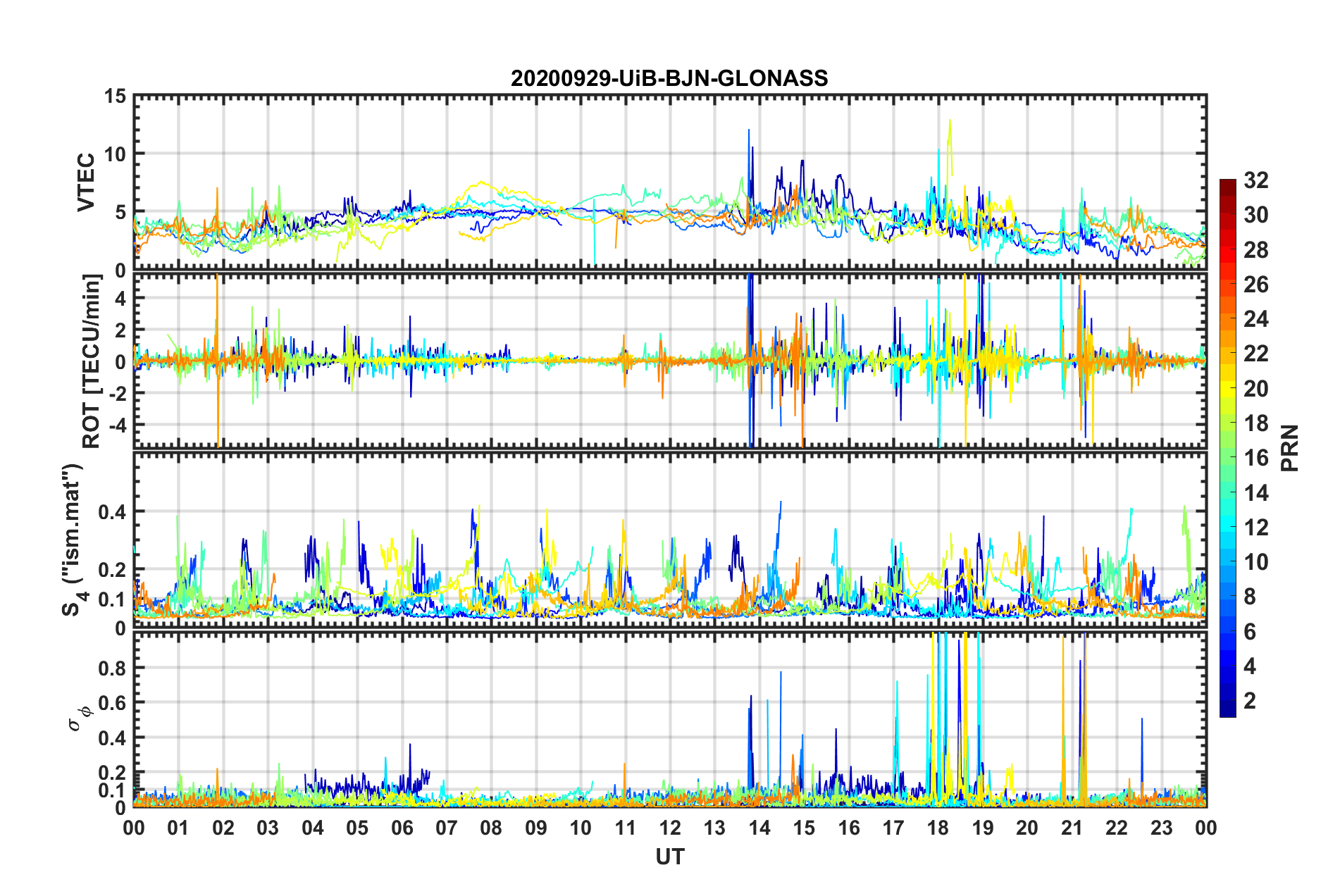The image size is (1340, 896).
Task: Select colorbar tick label 30
Action: pyautogui.click(x=1255, y=215)
